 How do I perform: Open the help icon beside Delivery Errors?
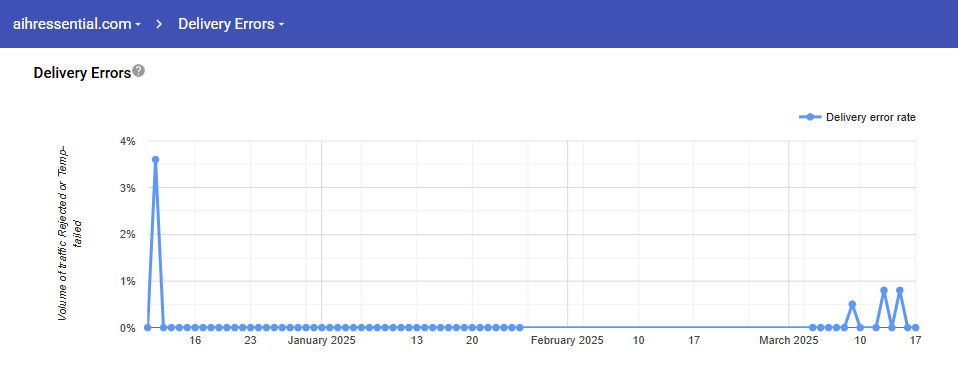coord(139,70)
